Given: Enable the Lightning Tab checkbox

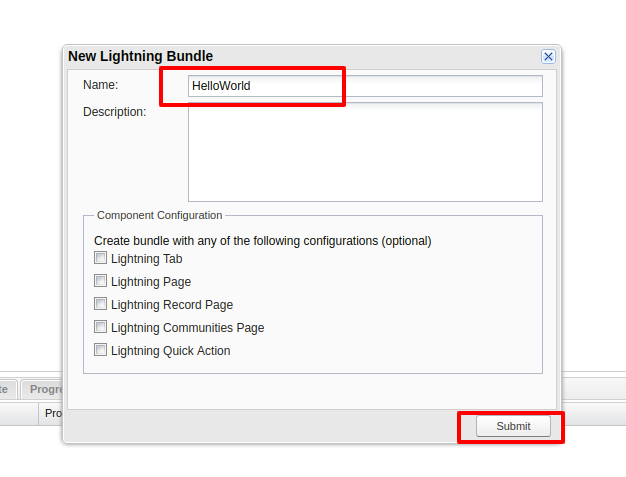Looking at the screenshot, I should click(100, 258).
